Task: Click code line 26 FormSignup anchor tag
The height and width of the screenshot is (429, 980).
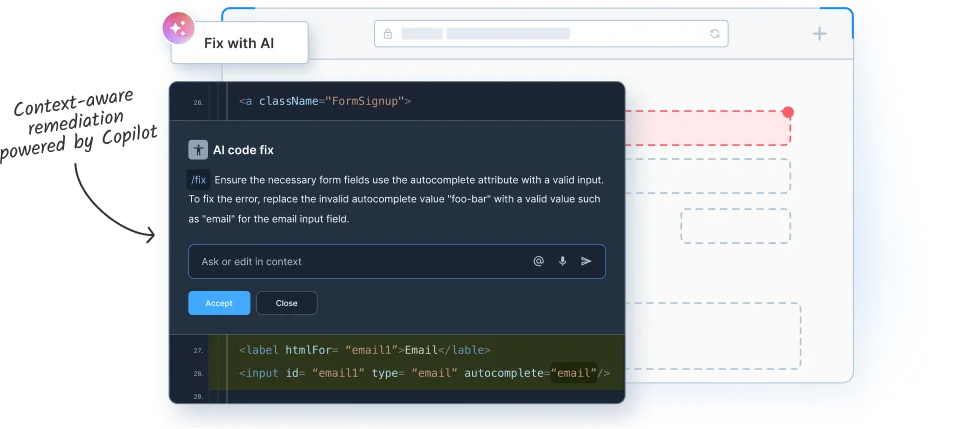Action: click(325, 101)
